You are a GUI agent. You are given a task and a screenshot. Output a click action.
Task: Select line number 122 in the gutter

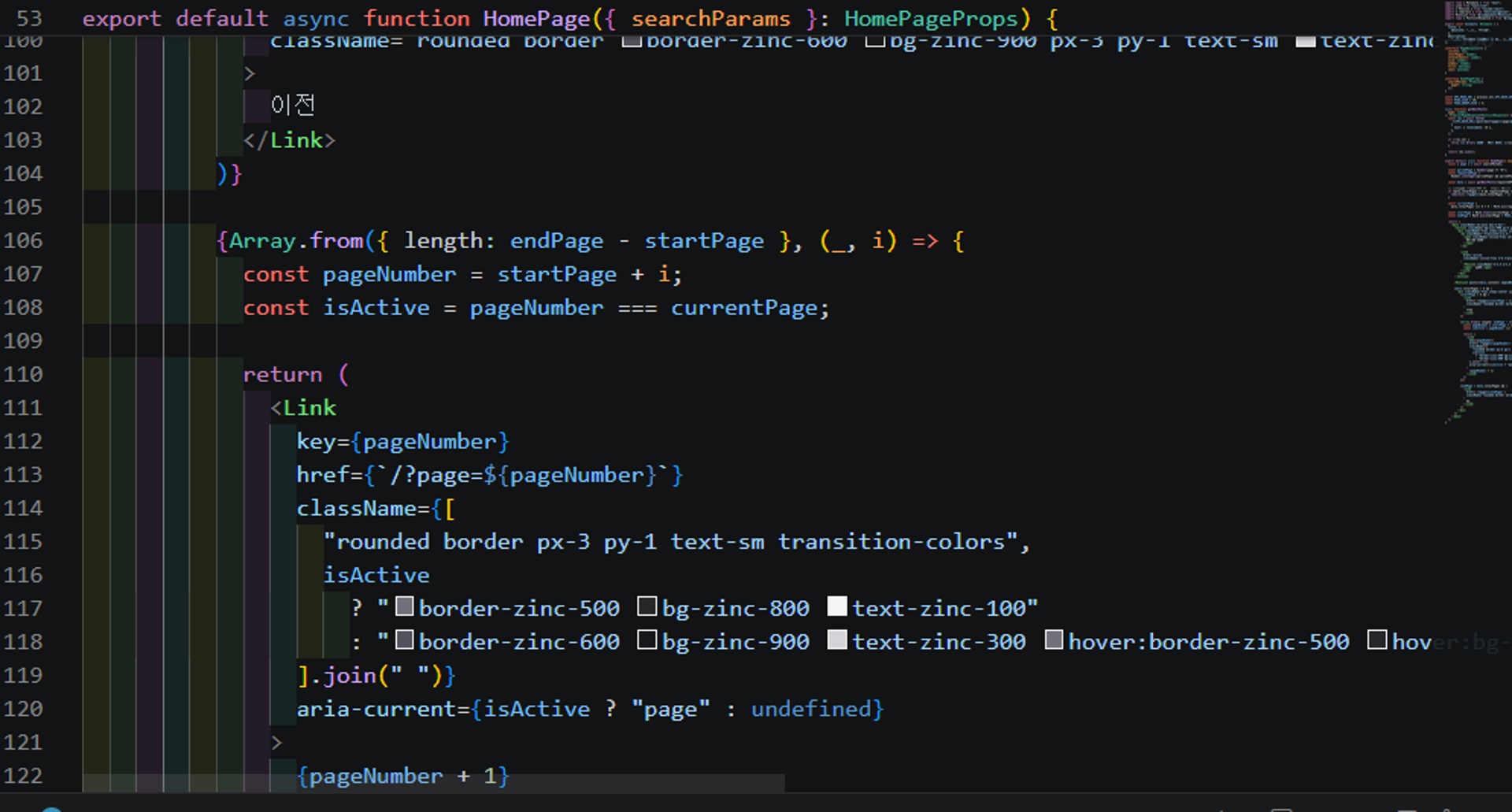pos(23,776)
